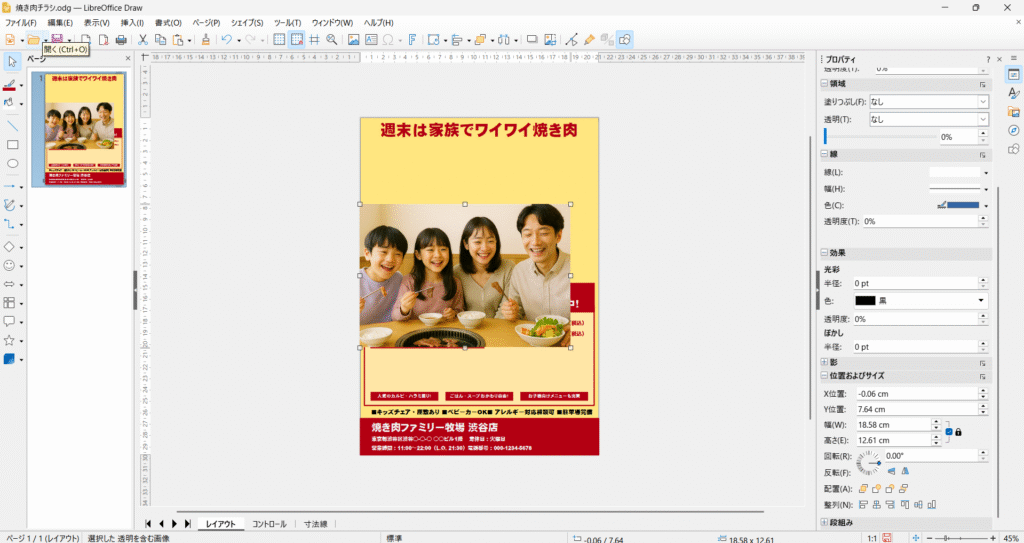Viewport: 1024px width, 543px height.
Task: Select the Symbol Shapes smiley tool
Action: [x=10, y=265]
